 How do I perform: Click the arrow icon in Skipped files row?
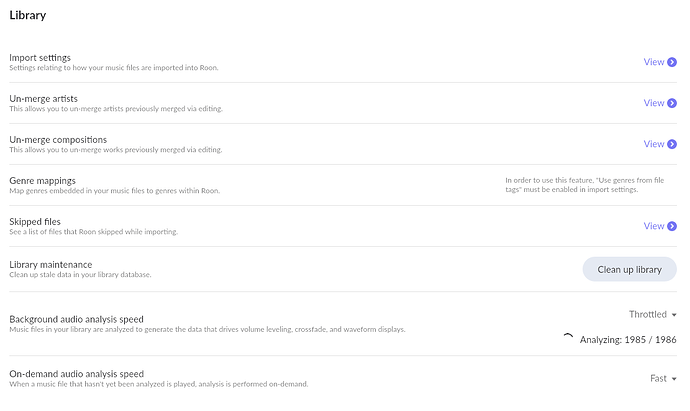(x=672, y=226)
